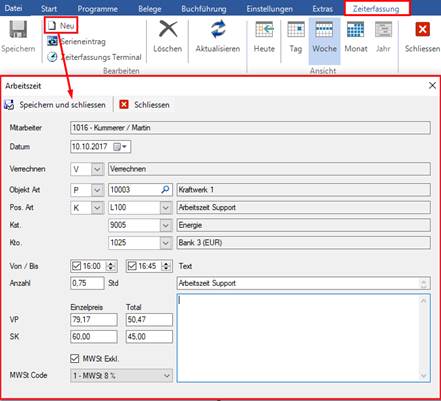Refresh with the Aktualisieren icon

218,29
